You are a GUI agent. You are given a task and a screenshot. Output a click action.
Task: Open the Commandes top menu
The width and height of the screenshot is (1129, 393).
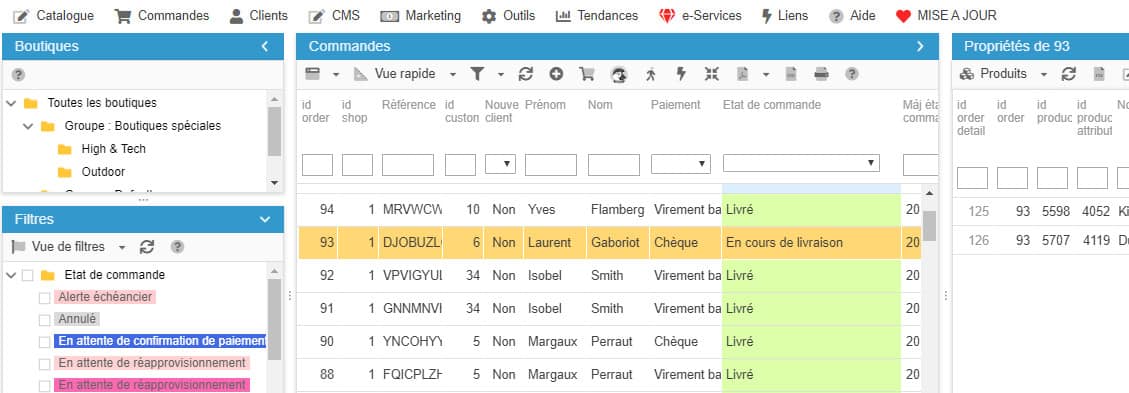coord(162,16)
